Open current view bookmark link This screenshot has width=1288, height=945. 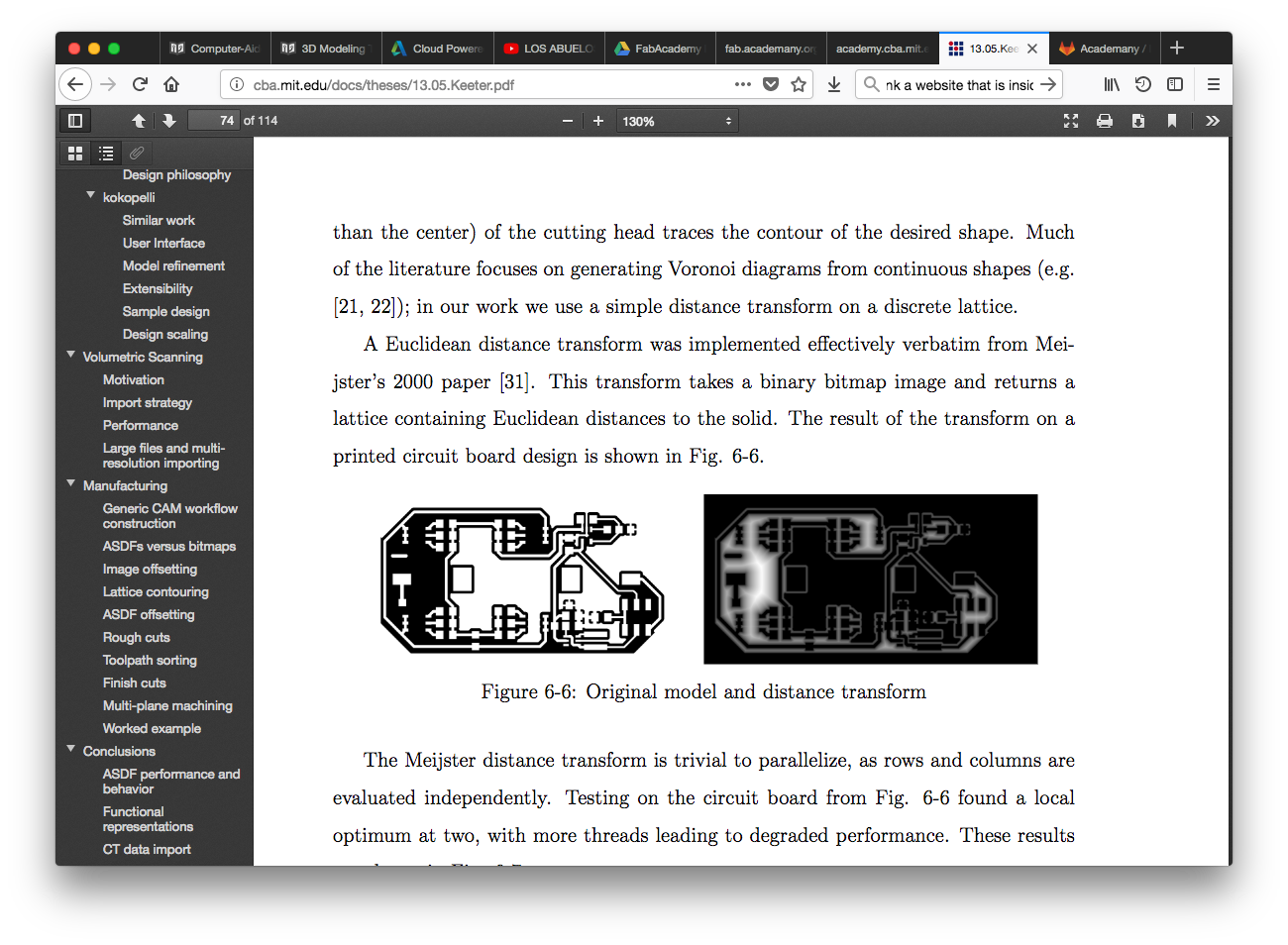pyautogui.click(x=1172, y=121)
